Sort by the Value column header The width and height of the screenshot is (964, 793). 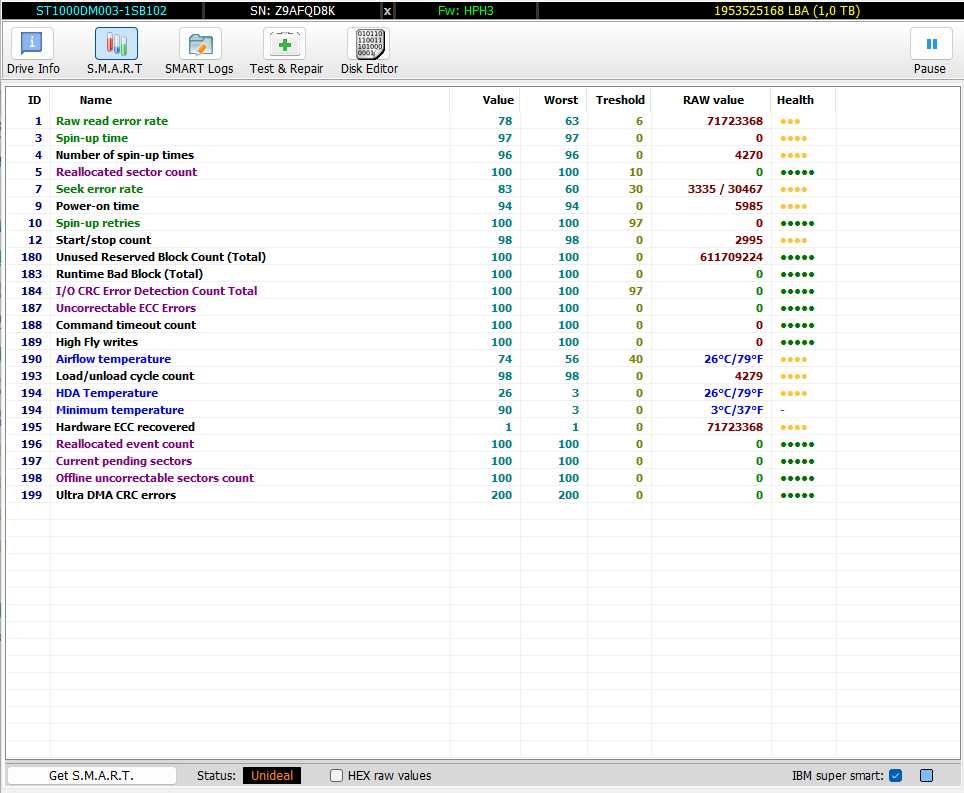coord(498,100)
